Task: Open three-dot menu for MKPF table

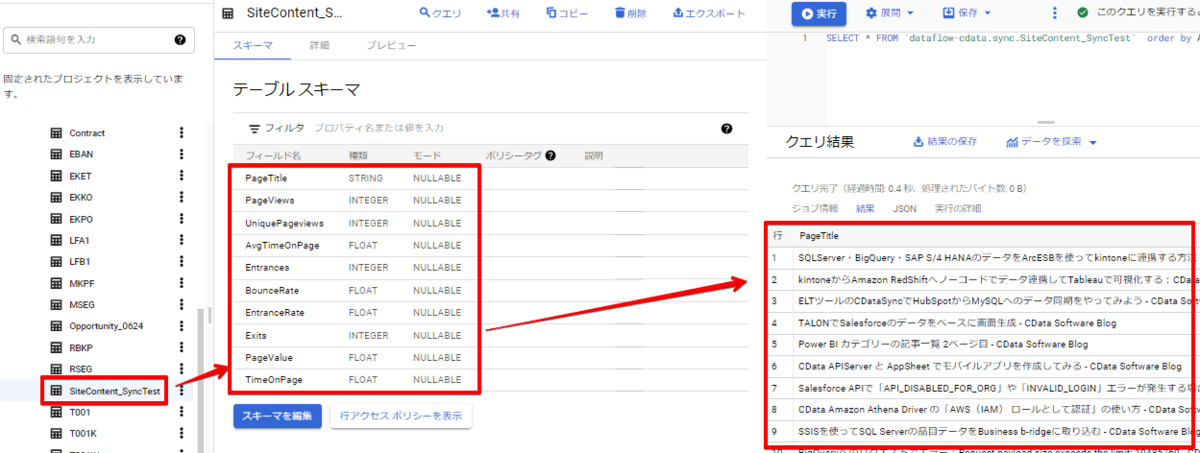Action: coord(181,284)
